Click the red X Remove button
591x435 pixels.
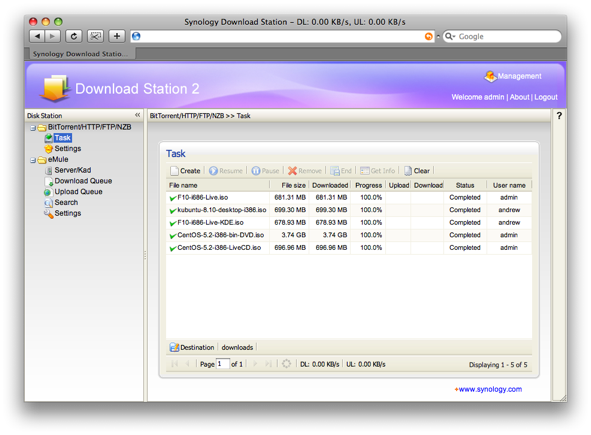click(x=305, y=171)
